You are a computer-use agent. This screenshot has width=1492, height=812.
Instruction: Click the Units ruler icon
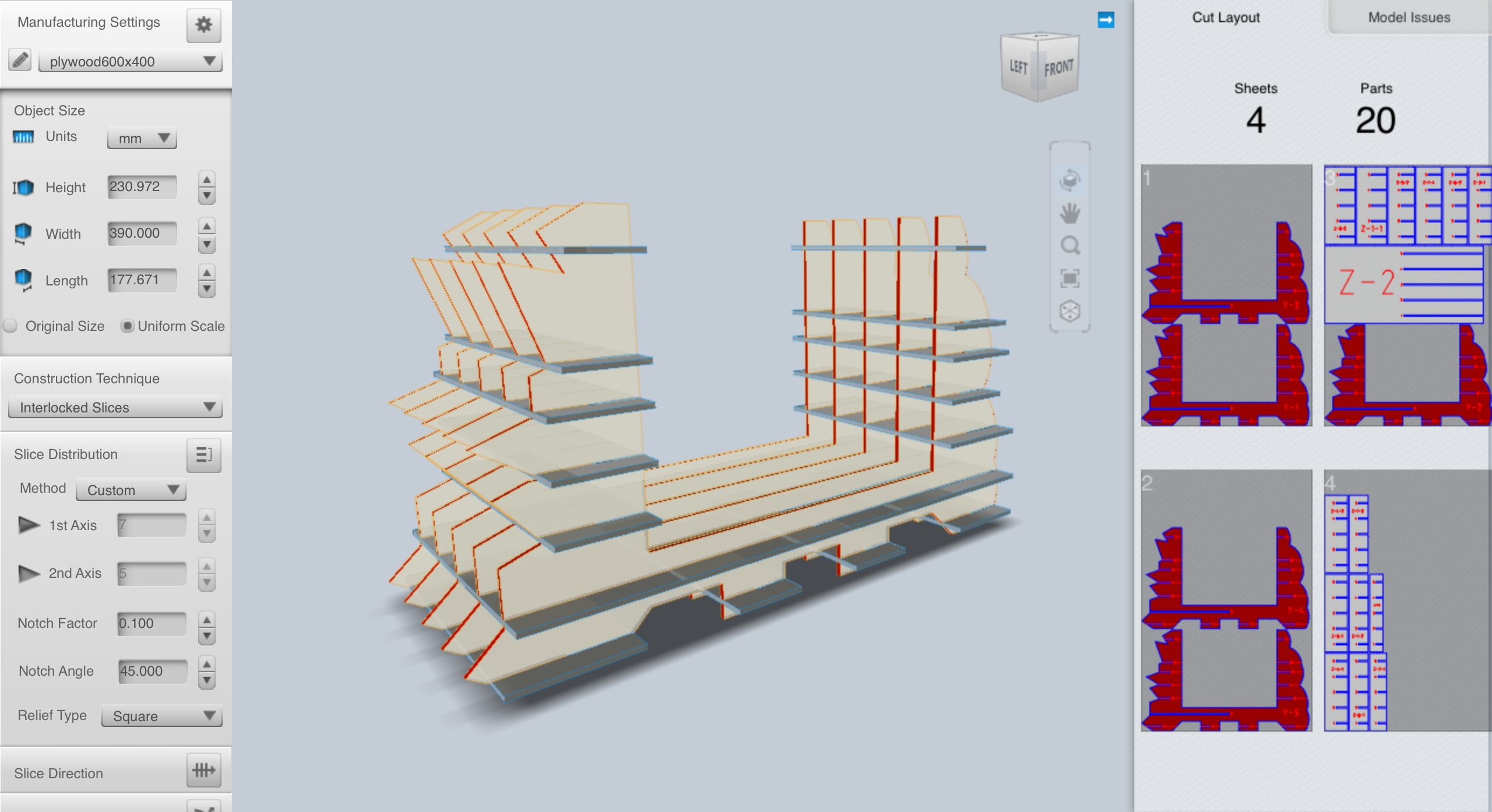pos(23,137)
